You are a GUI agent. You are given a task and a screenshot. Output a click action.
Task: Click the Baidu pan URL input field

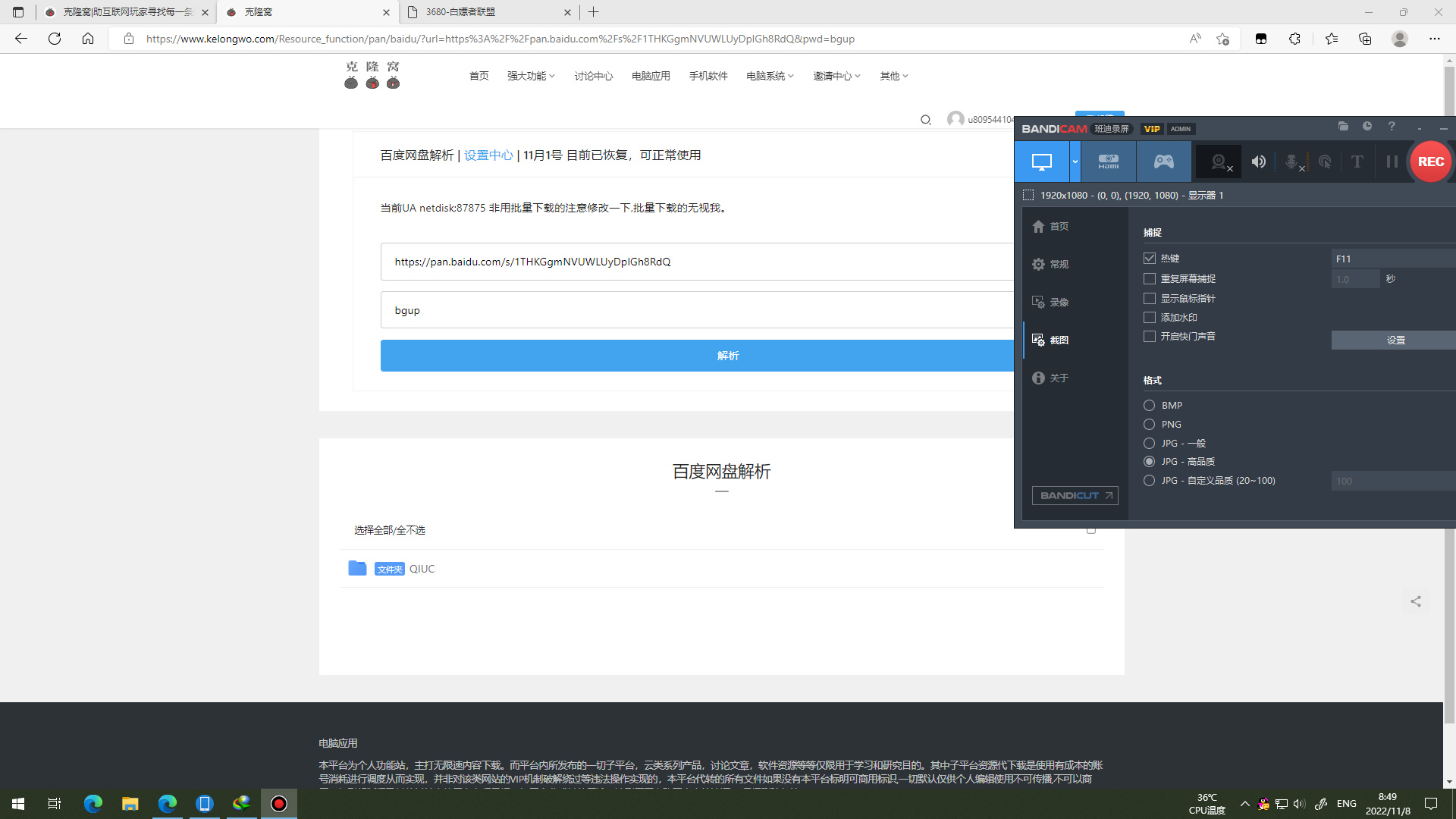697,262
